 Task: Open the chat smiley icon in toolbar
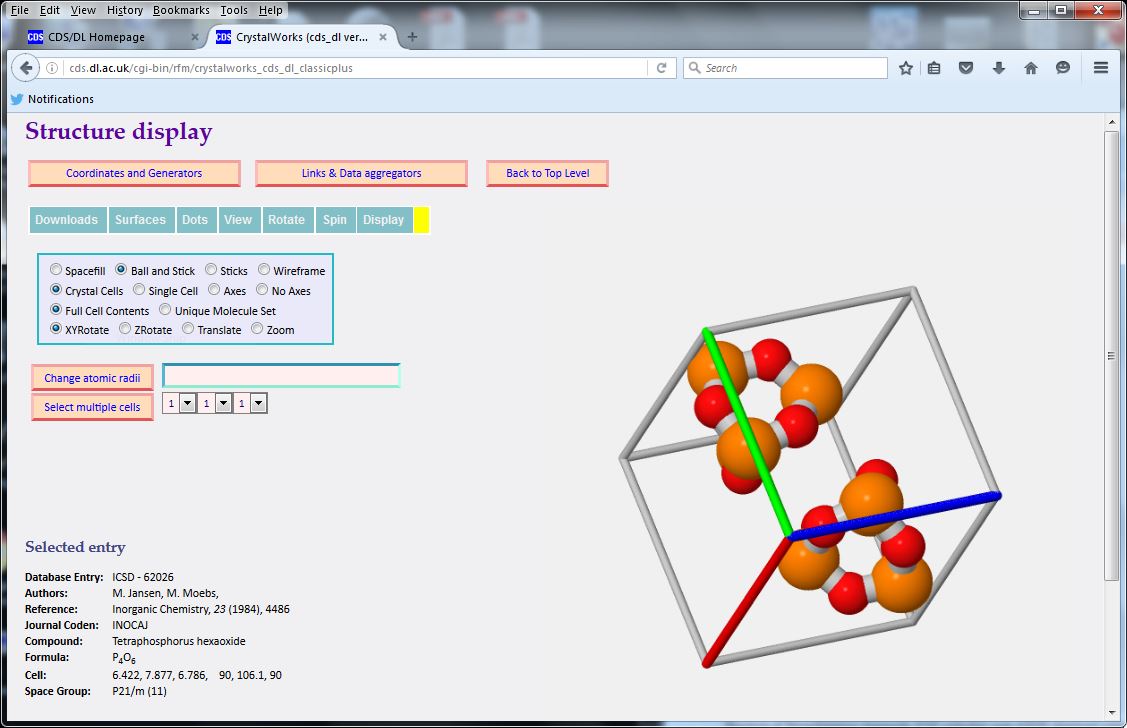pos(1063,68)
